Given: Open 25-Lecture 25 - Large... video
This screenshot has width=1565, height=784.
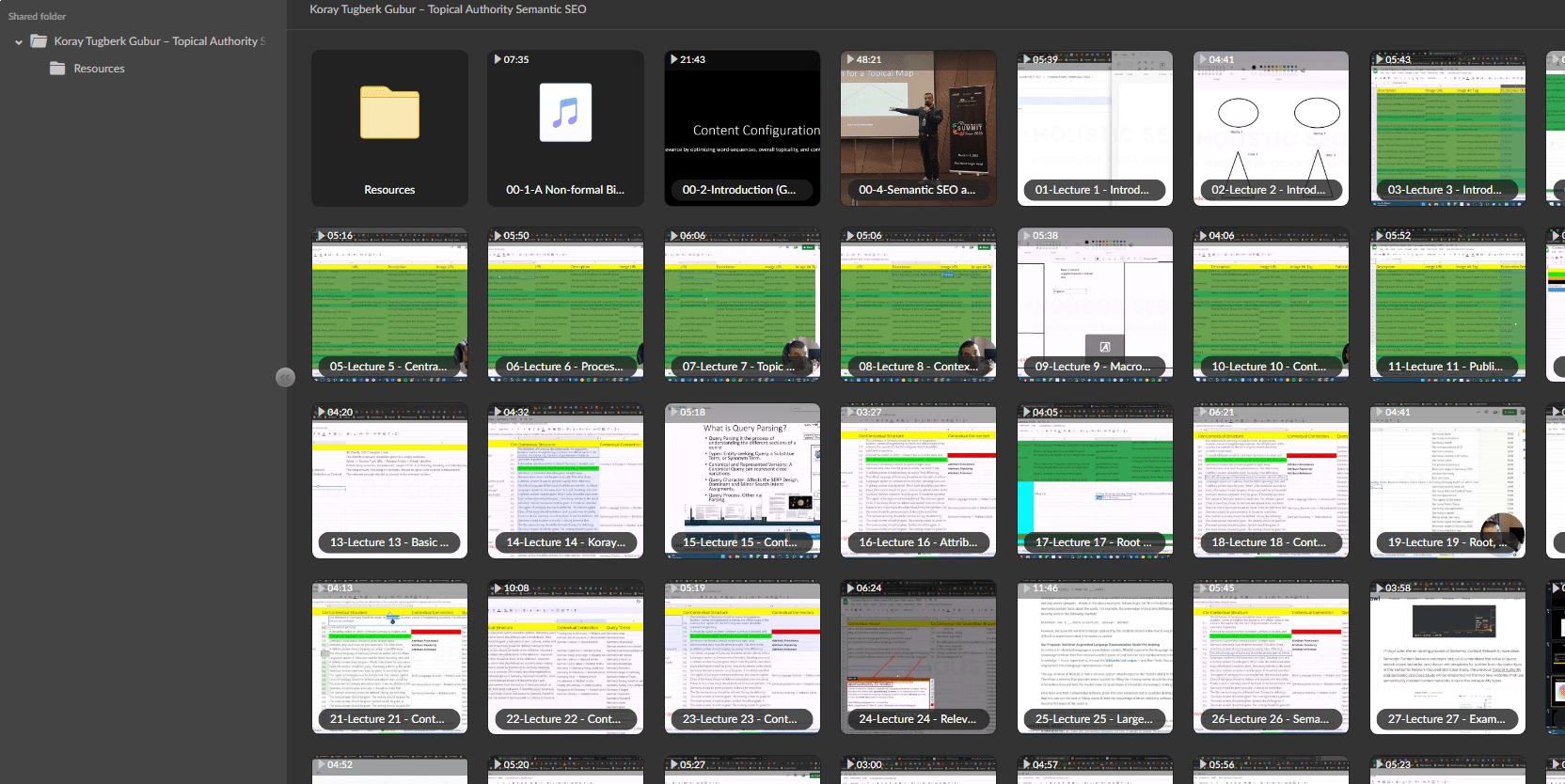Looking at the screenshot, I should (x=1095, y=657).
